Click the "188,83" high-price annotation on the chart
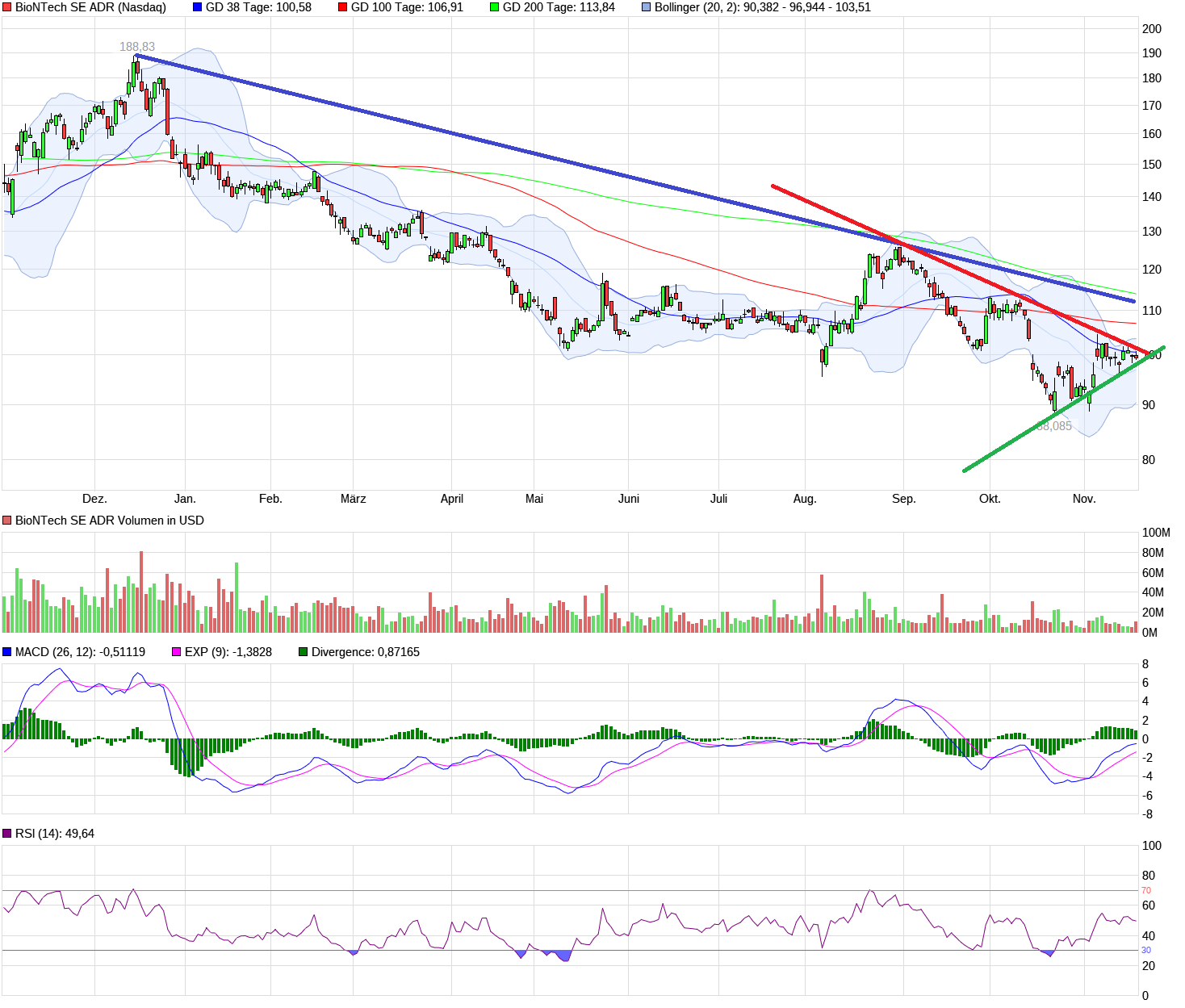Screen dimensions: 1185x1008 (137, 47)
